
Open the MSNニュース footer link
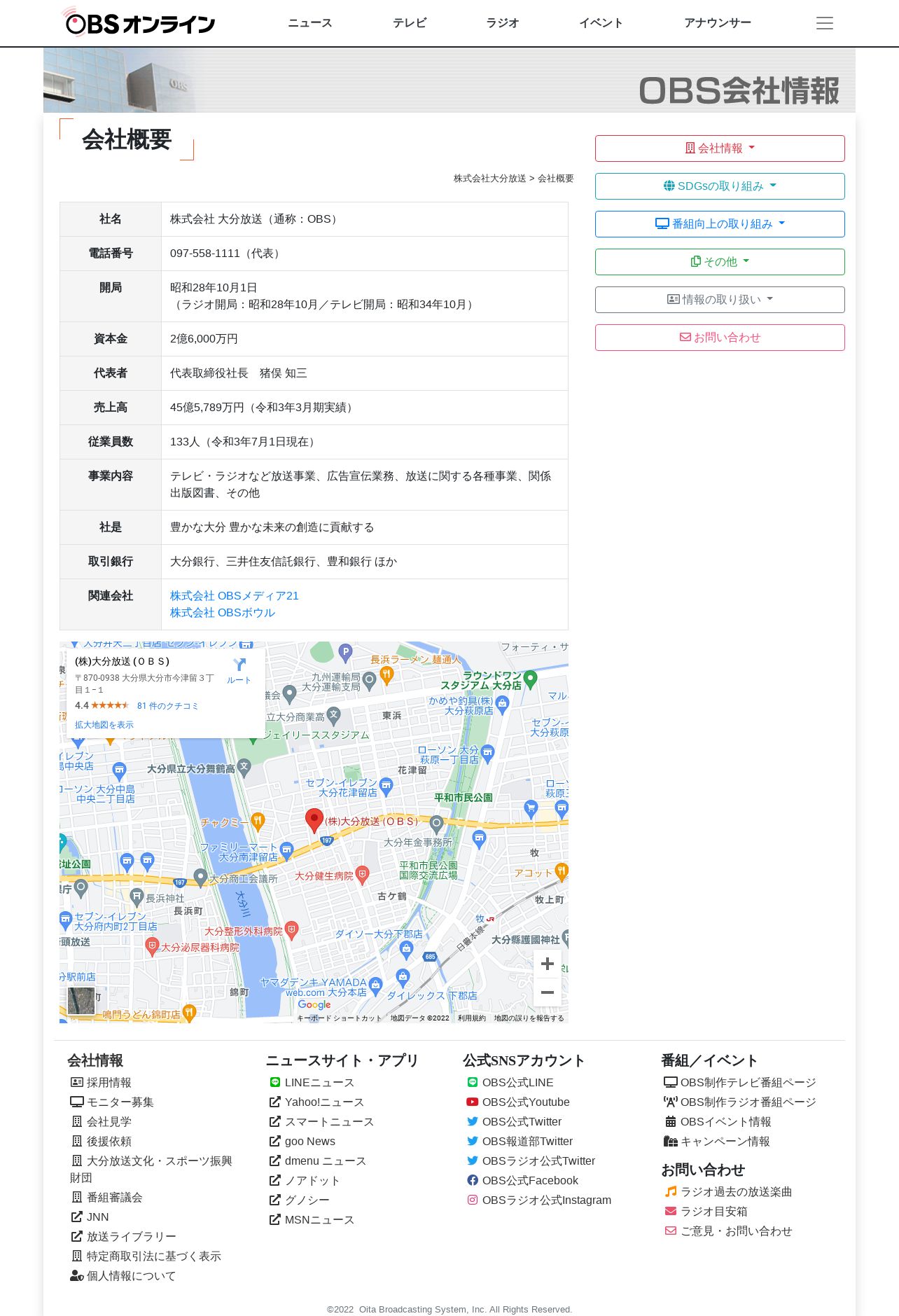click(319, 1219)
